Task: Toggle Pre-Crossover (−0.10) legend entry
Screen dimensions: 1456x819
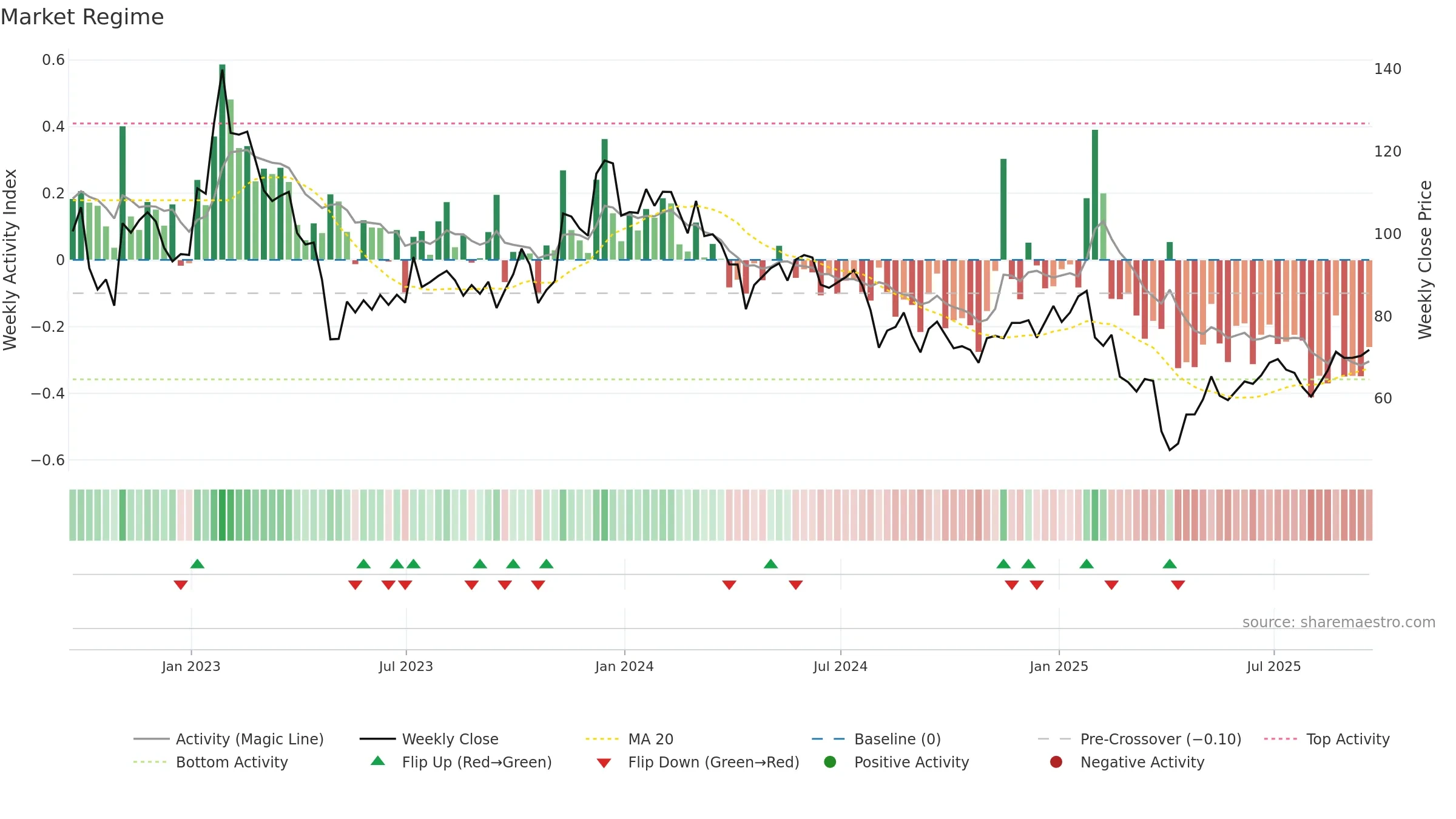Action: 1139,739
